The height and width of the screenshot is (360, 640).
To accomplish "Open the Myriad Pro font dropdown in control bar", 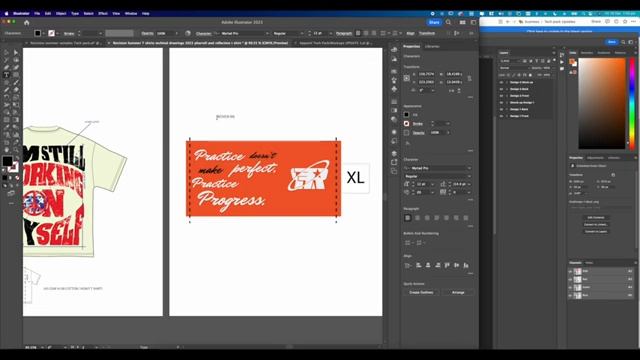I will pos(267,33).
